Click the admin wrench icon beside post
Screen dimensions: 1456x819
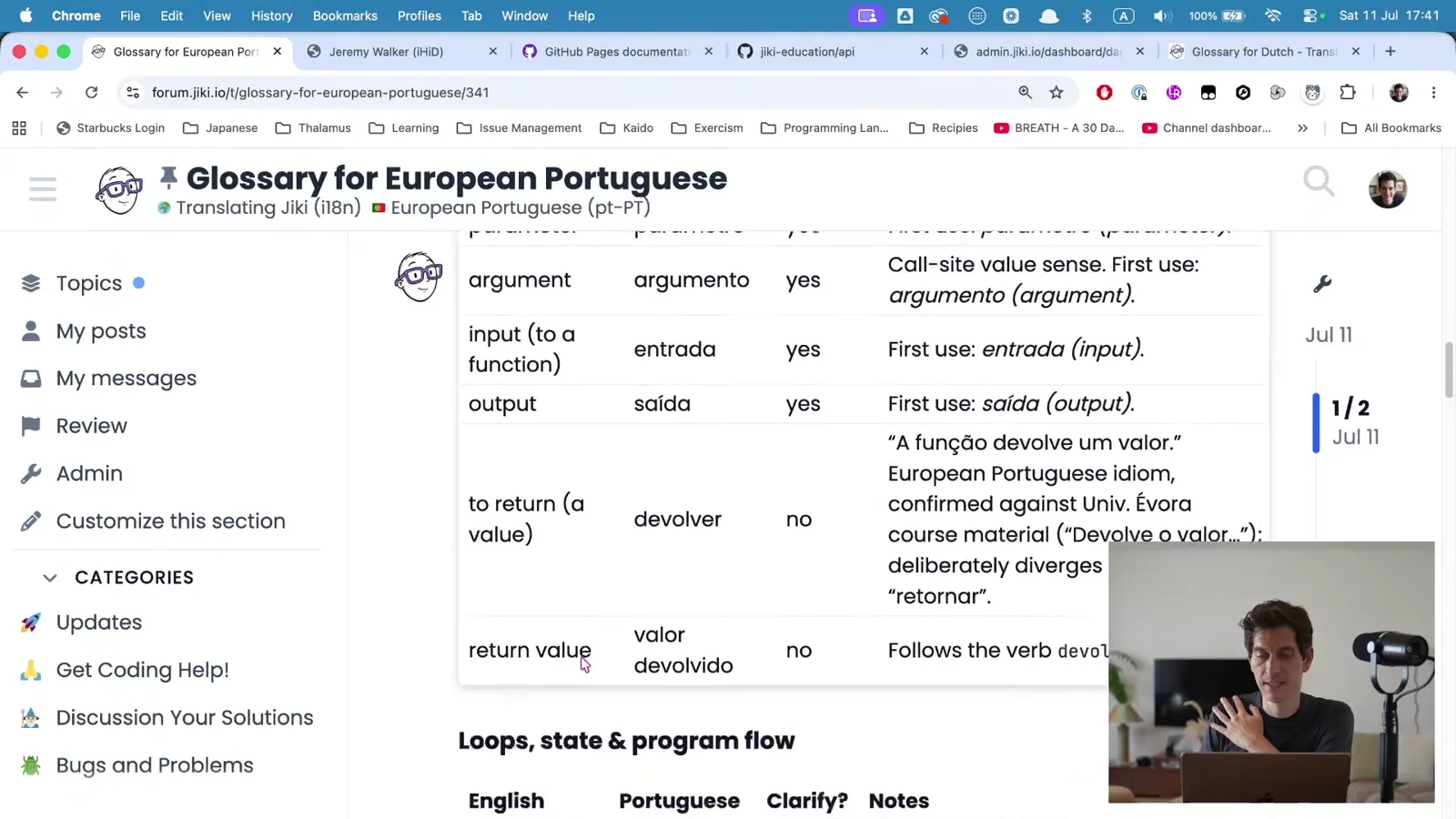[x=1322, y=284]
